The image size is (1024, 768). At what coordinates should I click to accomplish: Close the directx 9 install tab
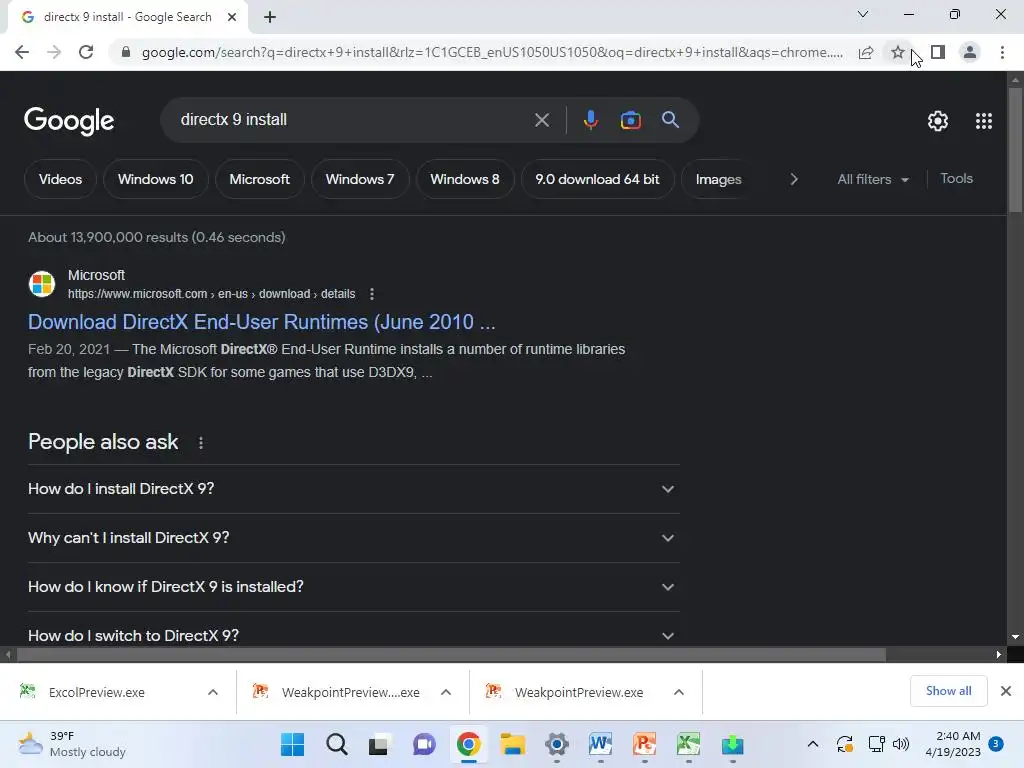click(232, 17)
